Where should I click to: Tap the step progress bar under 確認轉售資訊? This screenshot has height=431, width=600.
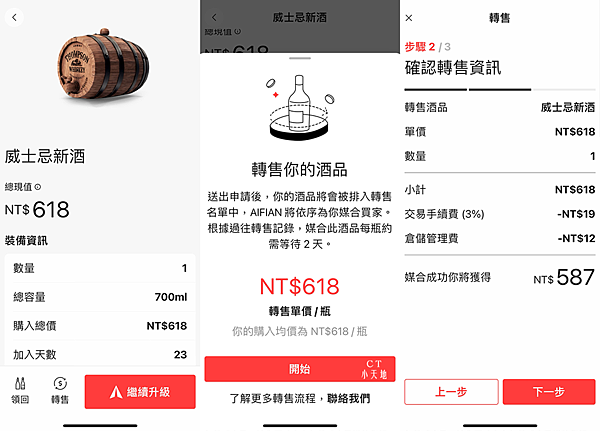tap(500, 90)
